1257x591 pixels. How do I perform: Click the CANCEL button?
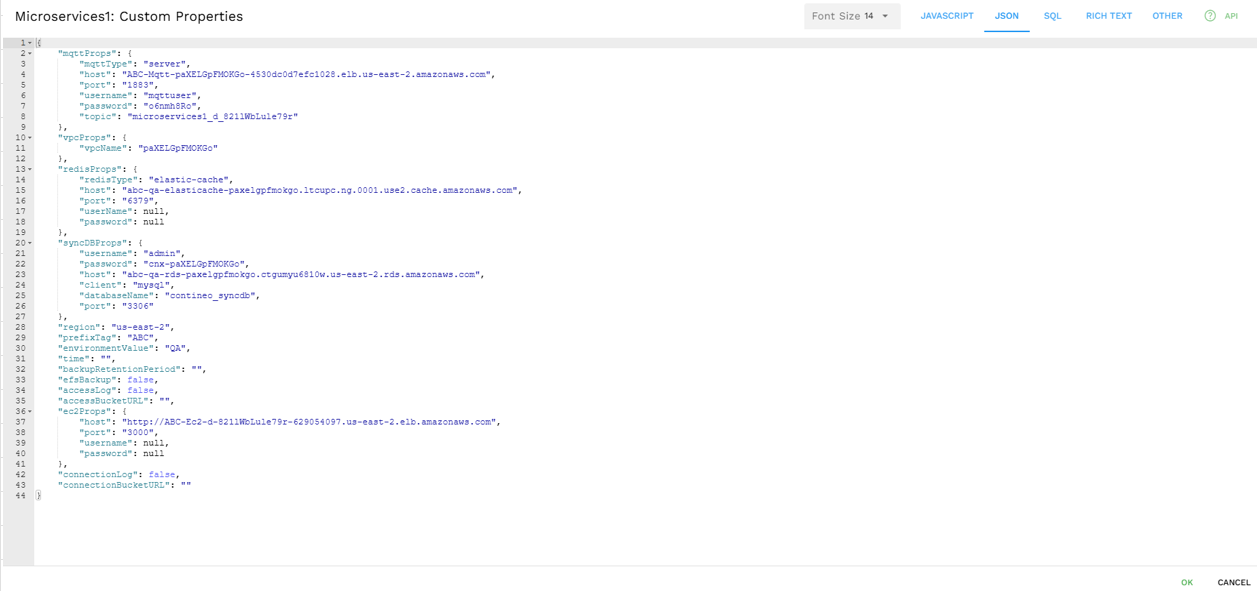(x=1233, y=582)
